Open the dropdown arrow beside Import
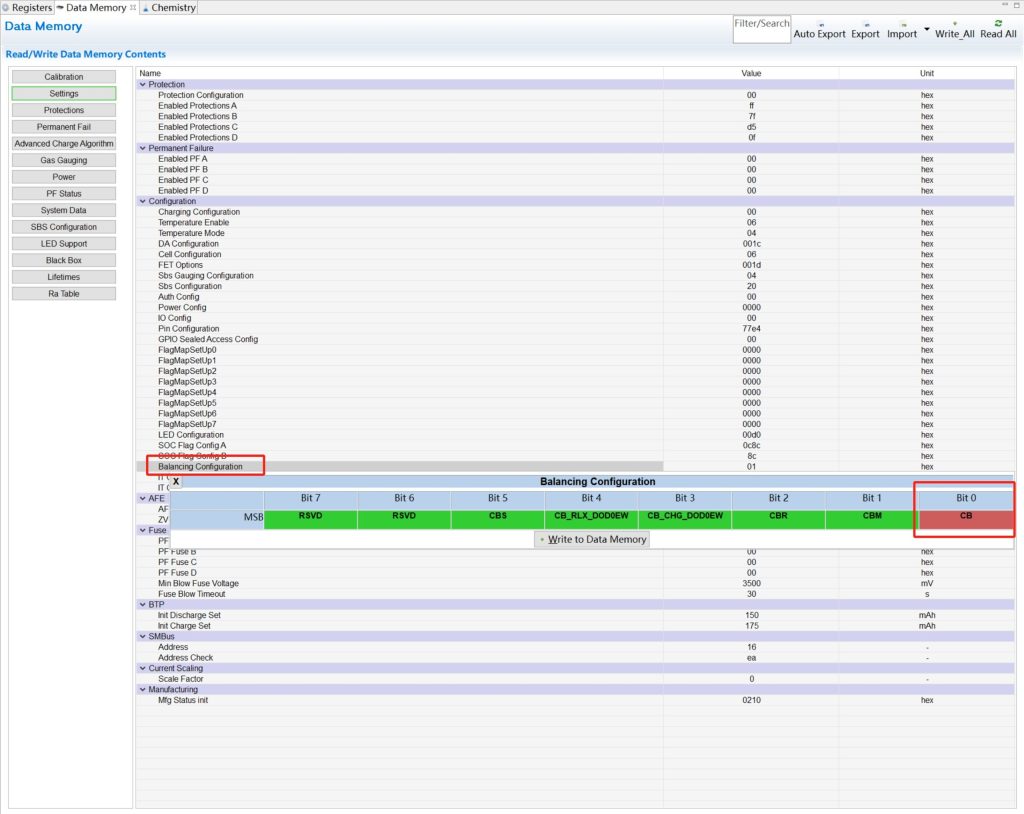Viewport: 1024px width, 814px height. [926, 29]
